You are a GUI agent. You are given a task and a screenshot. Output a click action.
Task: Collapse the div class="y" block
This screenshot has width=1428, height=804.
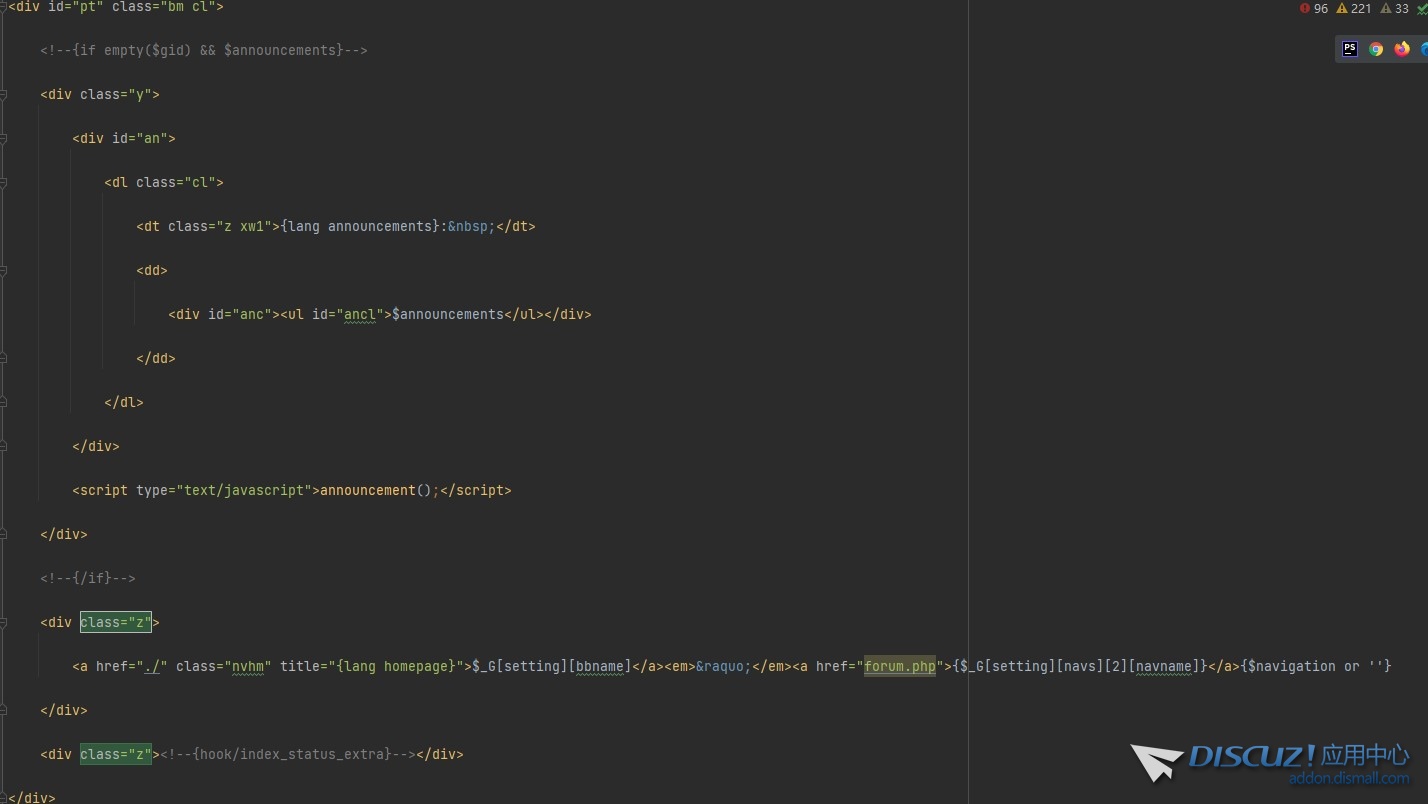point(4,95)
